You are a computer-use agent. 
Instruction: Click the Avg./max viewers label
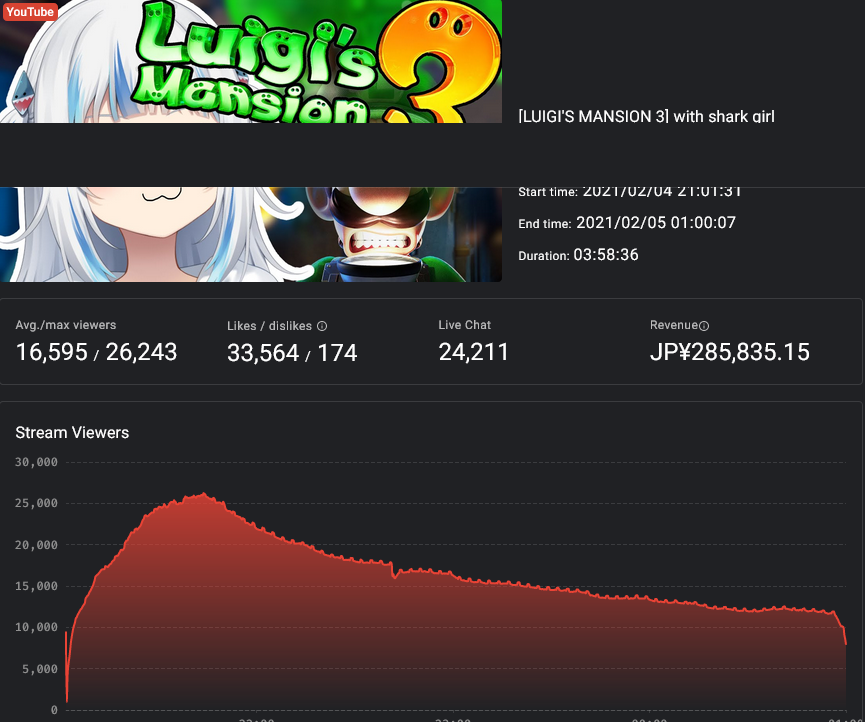tap(66, 325)
